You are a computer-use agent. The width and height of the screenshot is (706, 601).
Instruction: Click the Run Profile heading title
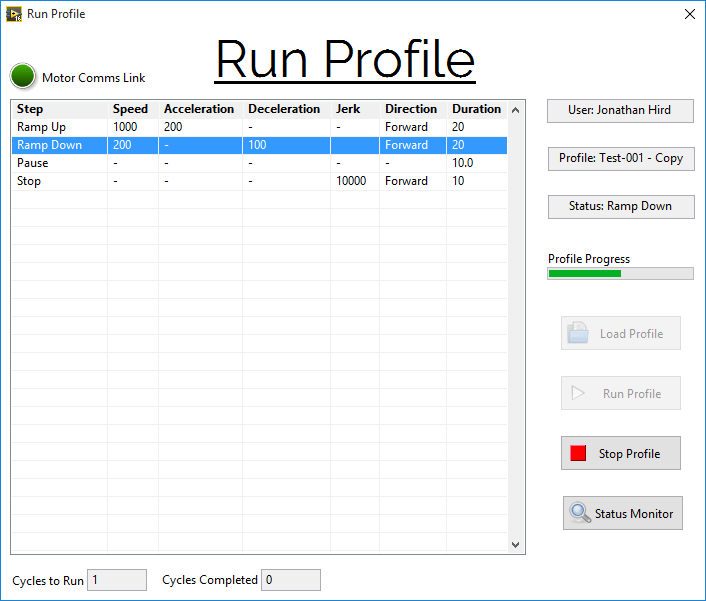click(345, 59)
